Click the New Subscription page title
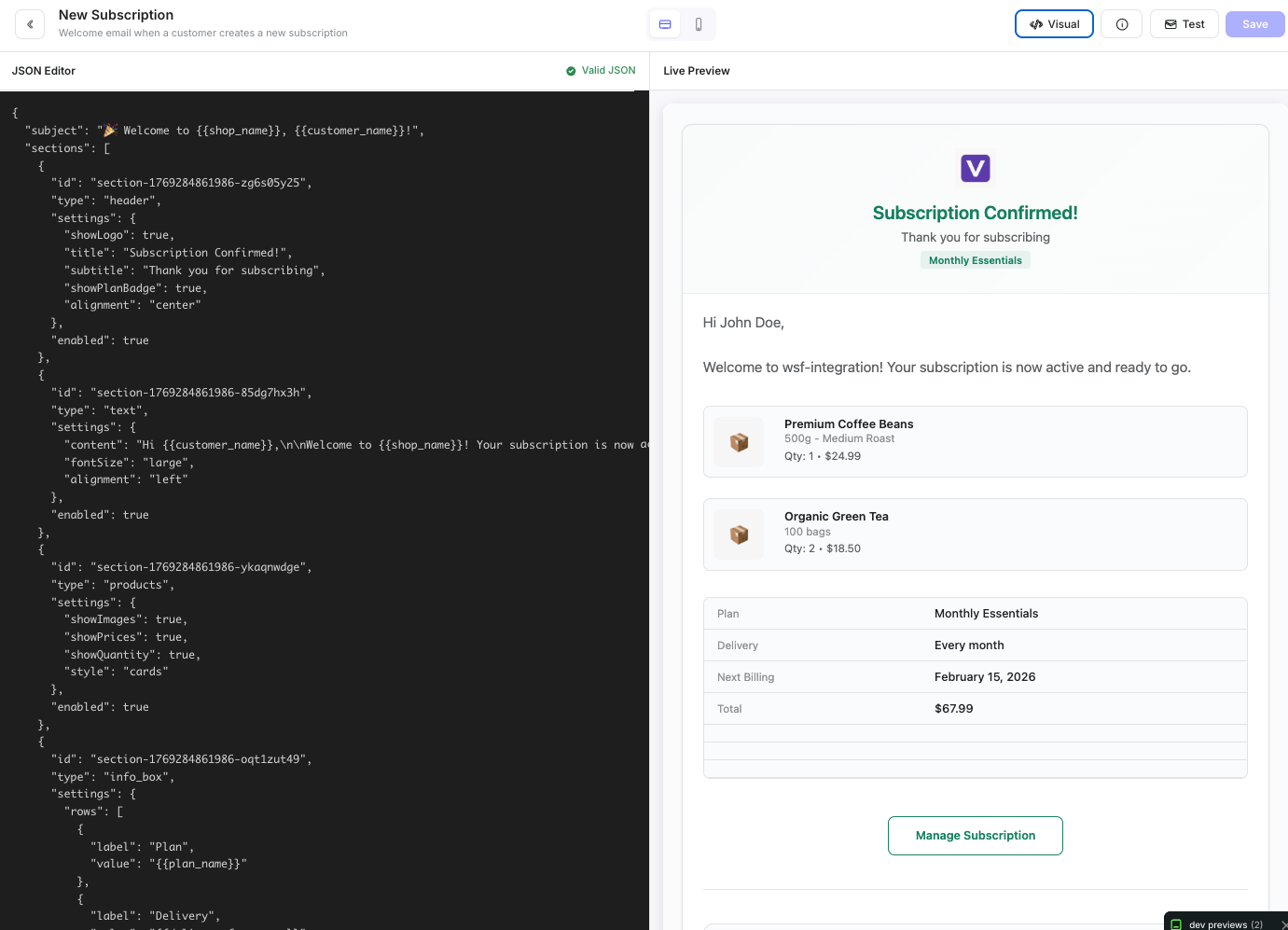The image size is (1288, 930). click(x=116, y=15)
